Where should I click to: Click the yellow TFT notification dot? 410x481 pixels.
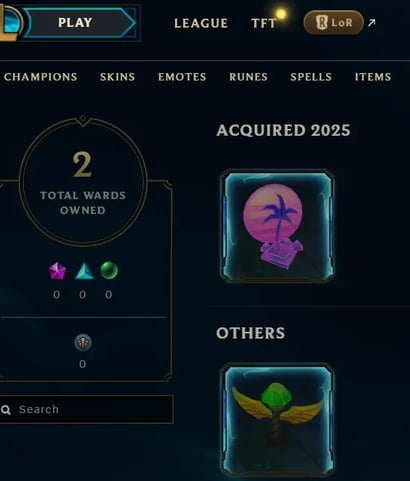pos(281,14)
